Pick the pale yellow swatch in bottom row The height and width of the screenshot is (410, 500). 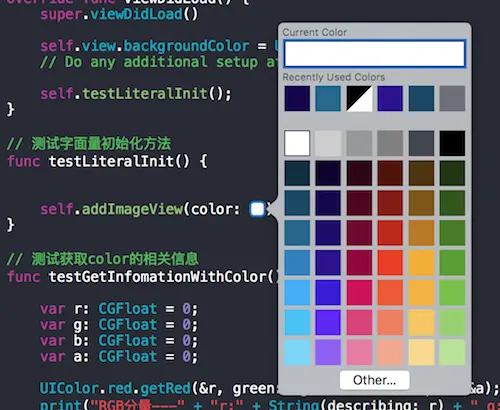[x=421, y=352]
